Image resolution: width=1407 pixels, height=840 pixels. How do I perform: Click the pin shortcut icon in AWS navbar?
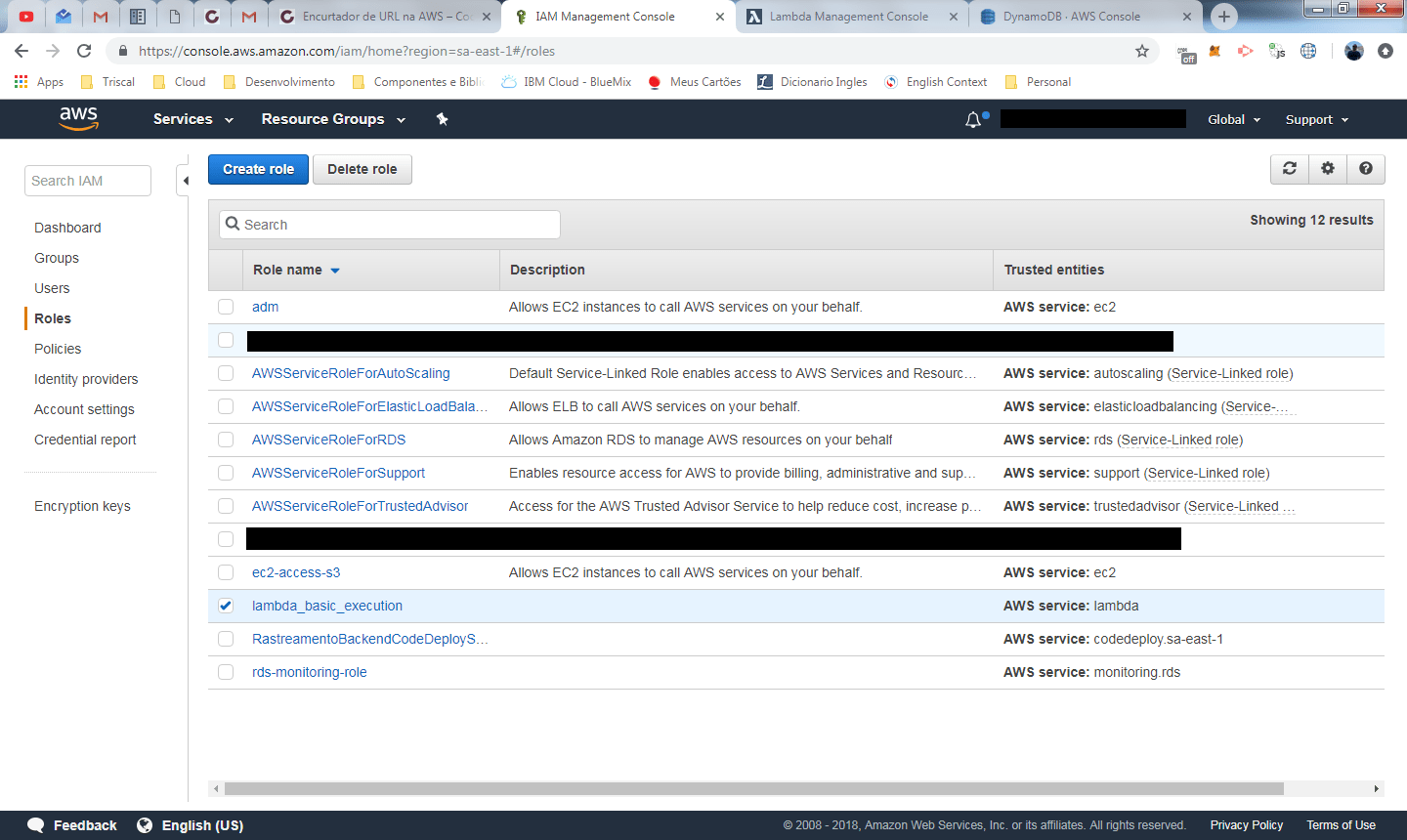[x=442, y=119]
